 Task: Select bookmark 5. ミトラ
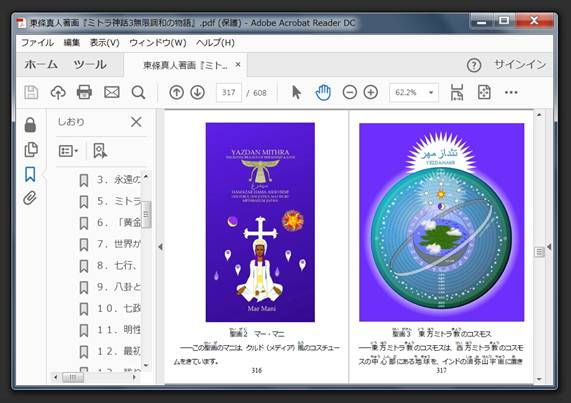point(110,201)
